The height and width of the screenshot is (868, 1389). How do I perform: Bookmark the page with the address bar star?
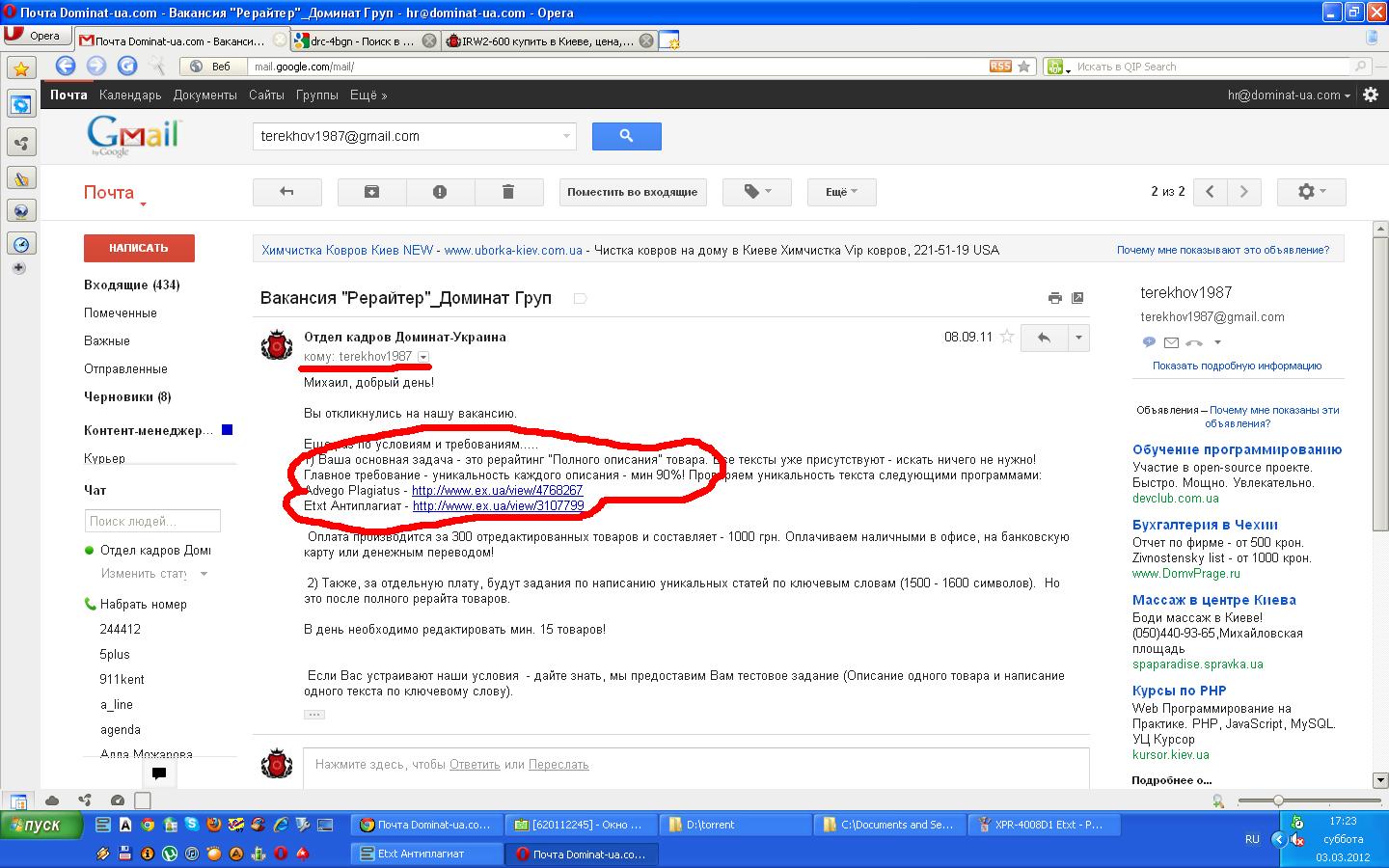tap(1024, 67)
